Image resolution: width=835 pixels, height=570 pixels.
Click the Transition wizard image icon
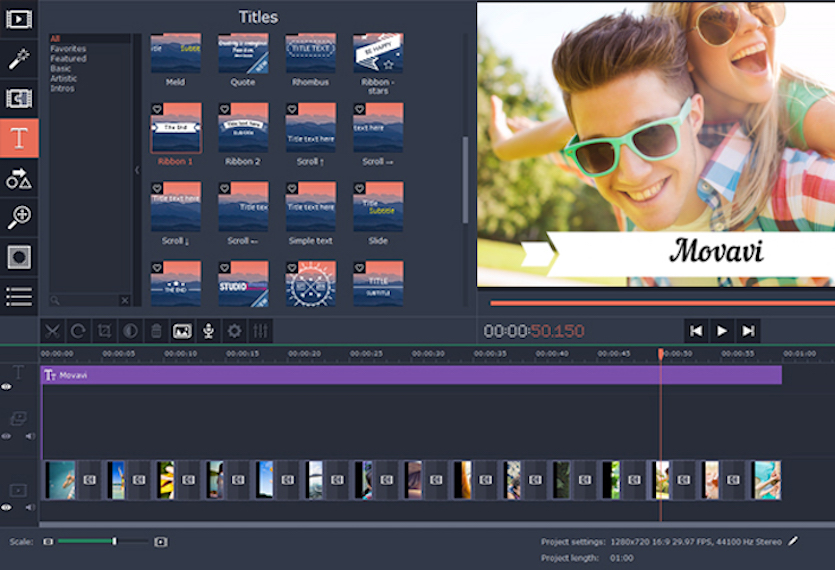pos(182,331)
